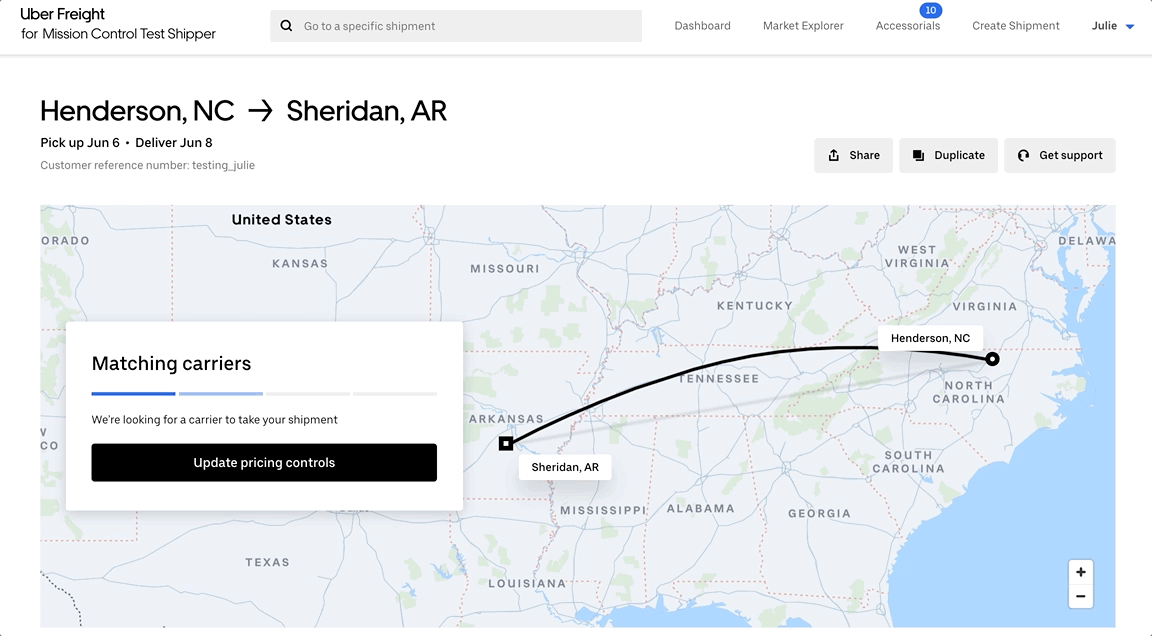Open the Accessorials page

[x=907, y=26]
